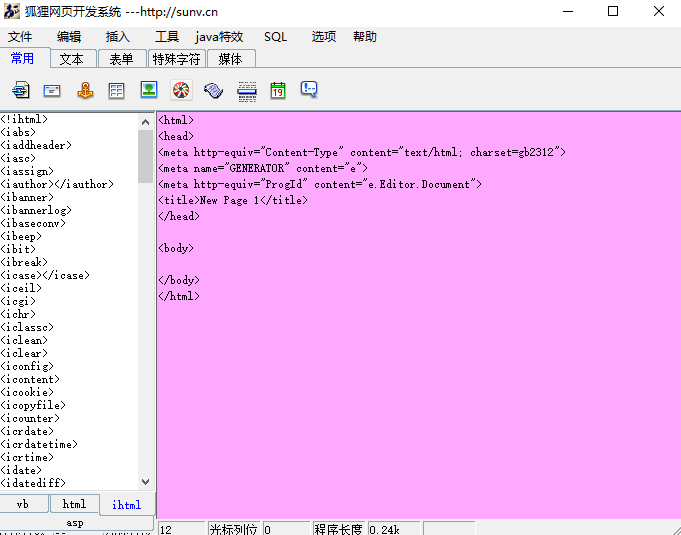Viewport: 681px width, 535px height.
Task: Select <iauthor></iauthor> in the tag list
Action: tap(57, 184)
